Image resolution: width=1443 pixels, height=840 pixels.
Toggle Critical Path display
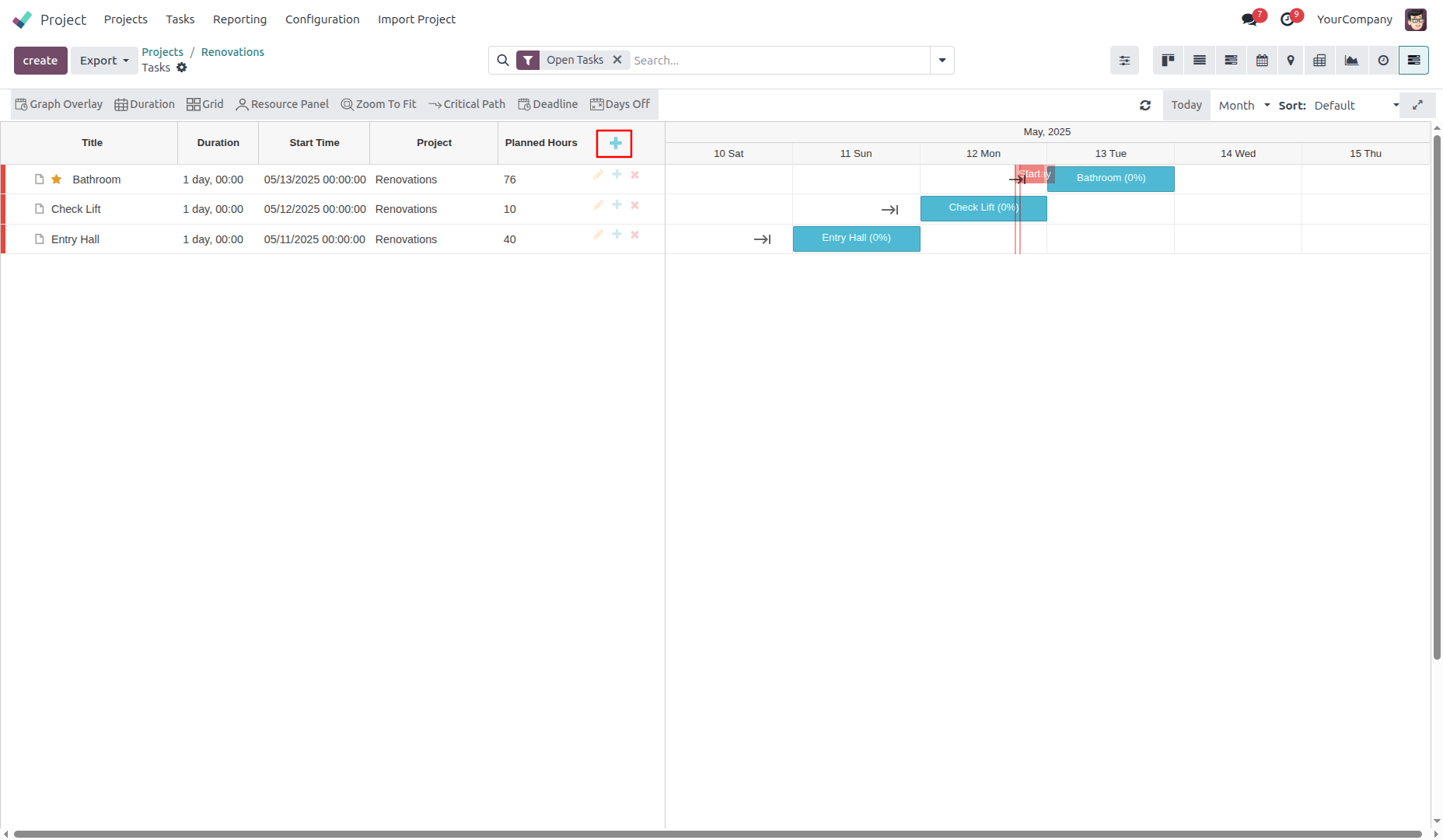tap(466, 105)
